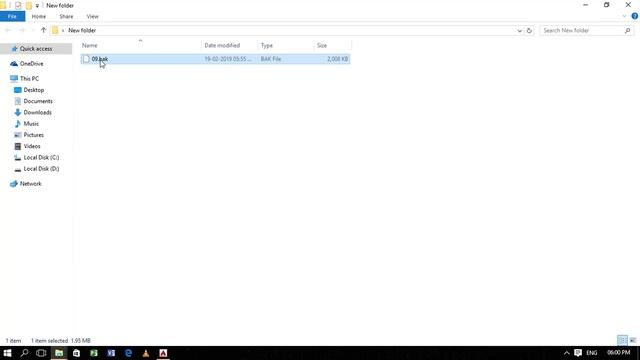
Task: Click File Explorer on the taskbar
Action: click(59, 353)
